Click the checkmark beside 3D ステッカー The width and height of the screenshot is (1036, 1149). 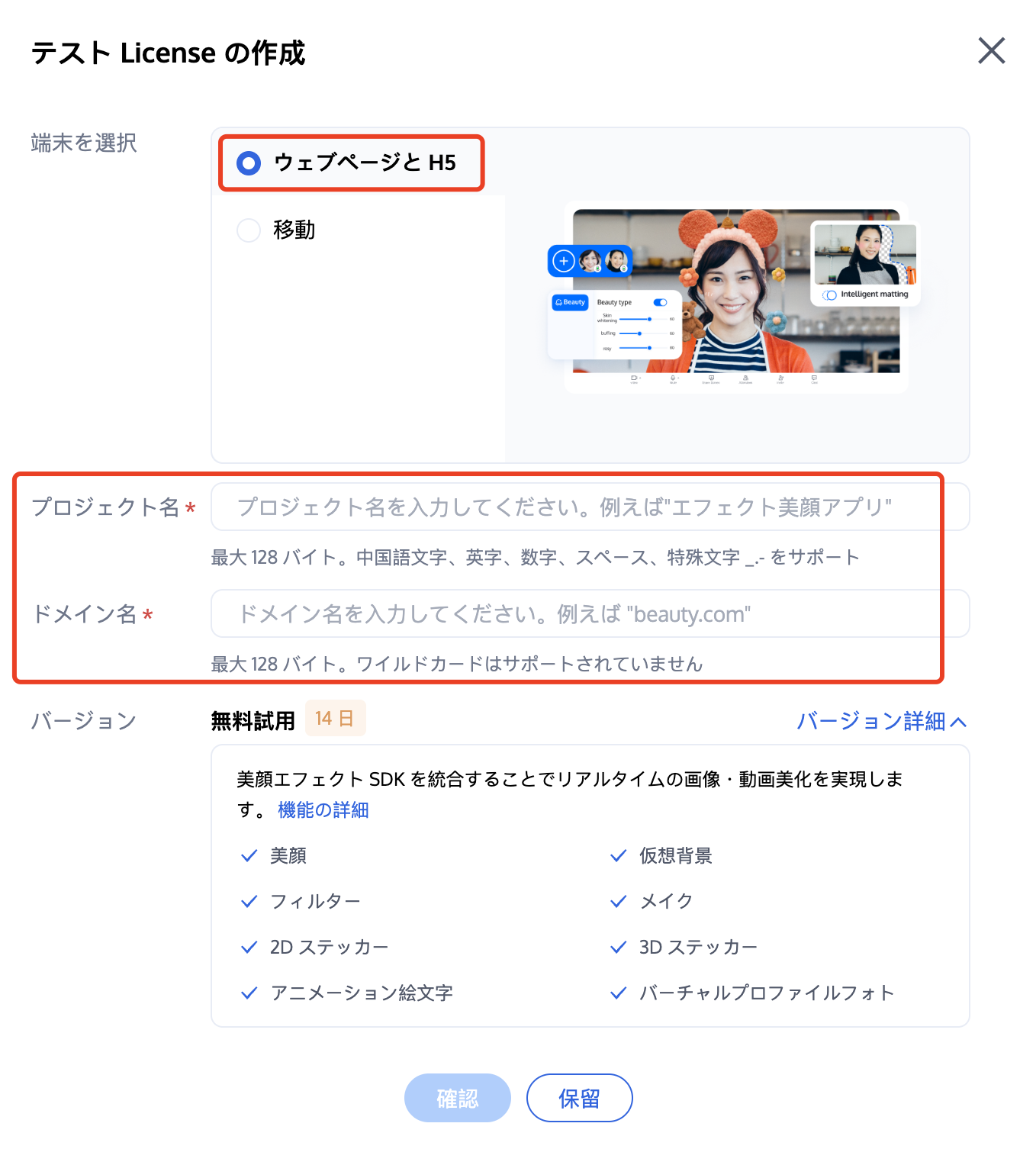618,947
